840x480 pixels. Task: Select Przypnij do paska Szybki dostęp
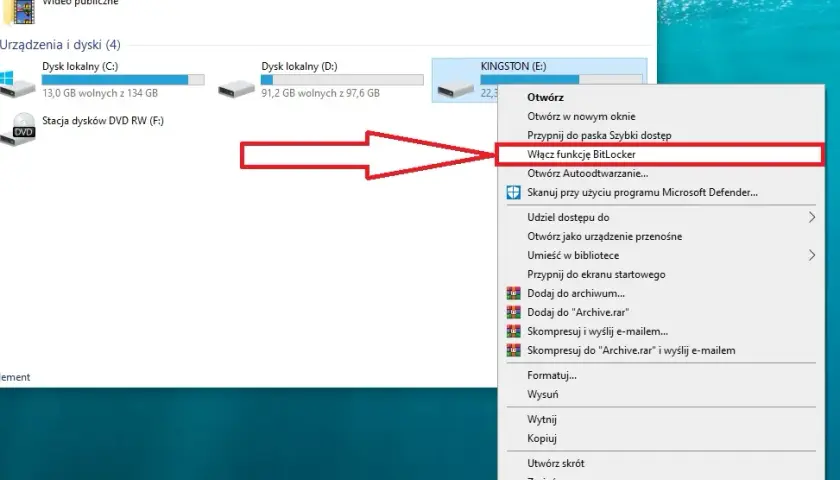pos(599,136)
